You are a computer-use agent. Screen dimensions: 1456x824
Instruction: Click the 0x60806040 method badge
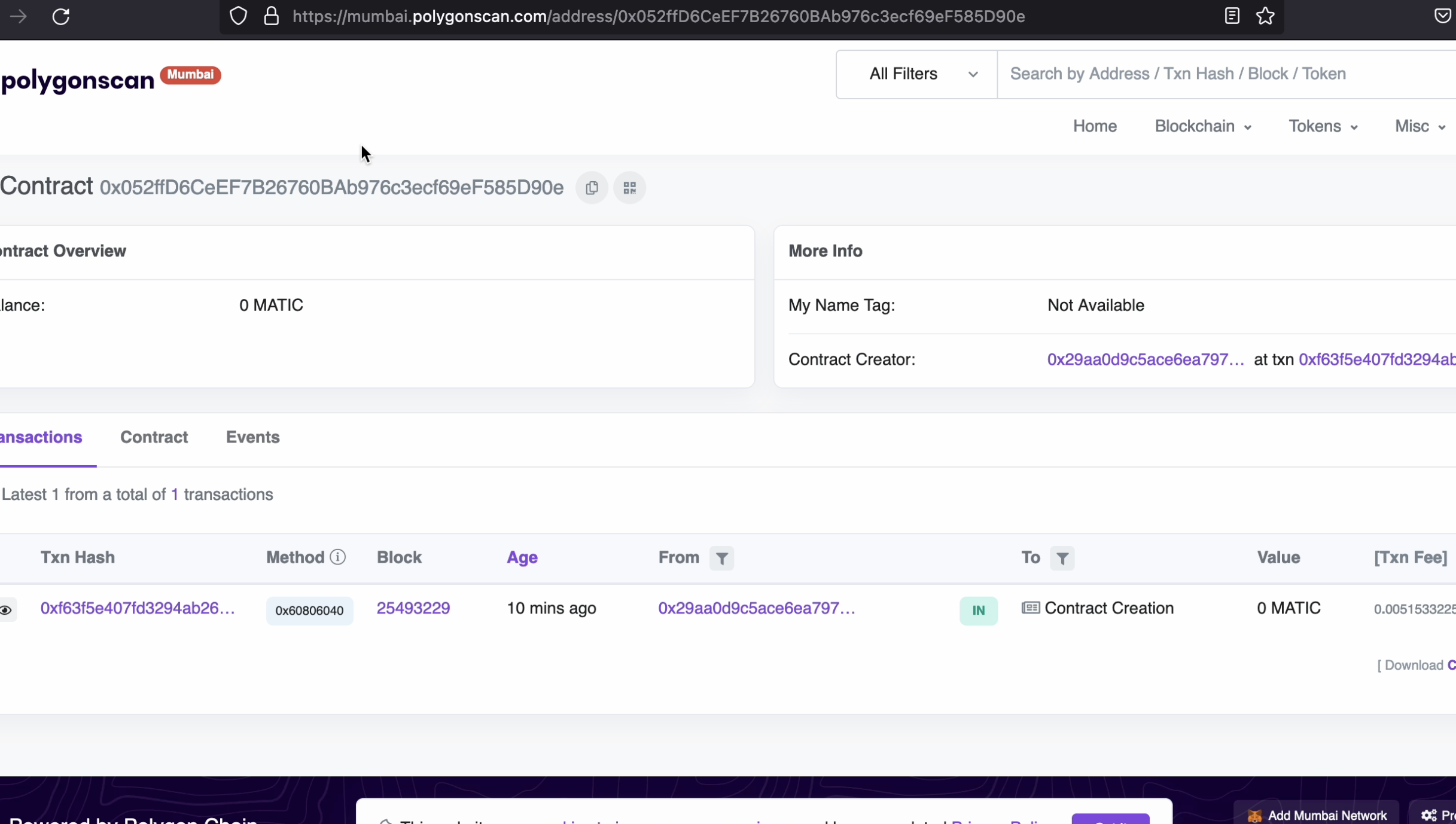tap(309, 611)
